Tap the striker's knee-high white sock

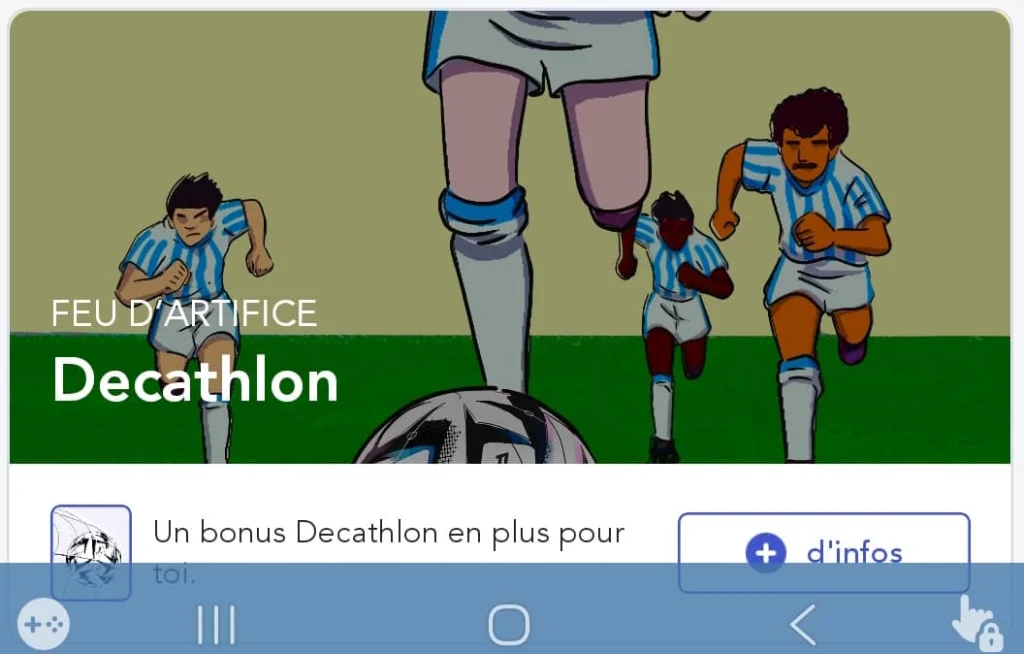492,307
